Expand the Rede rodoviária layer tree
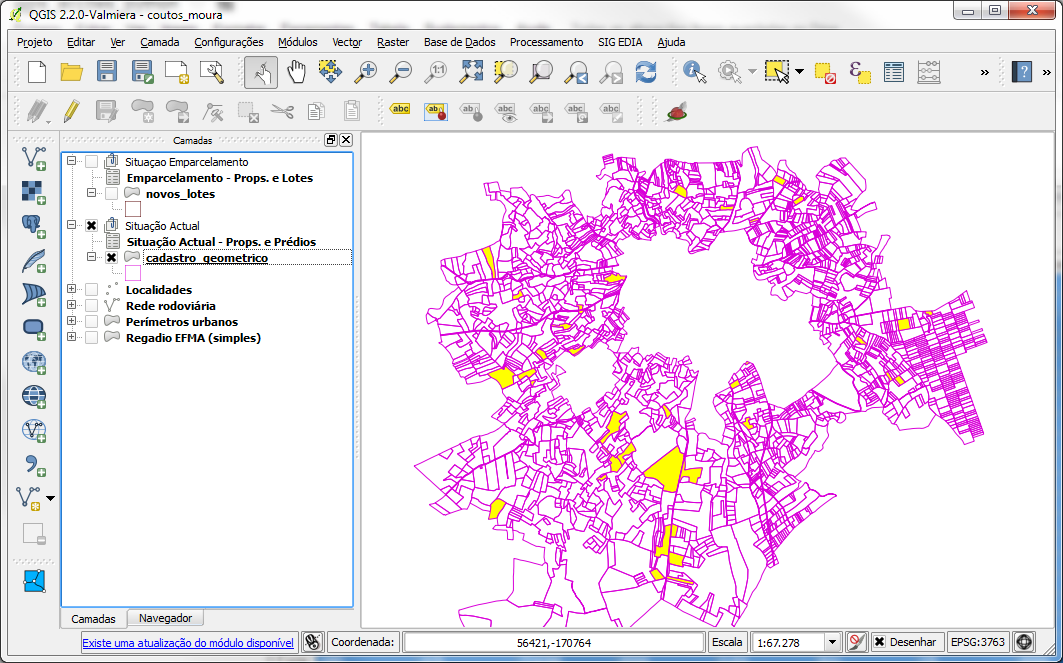Viewport: 1063px width, 663px height. [x=71, y=305]
